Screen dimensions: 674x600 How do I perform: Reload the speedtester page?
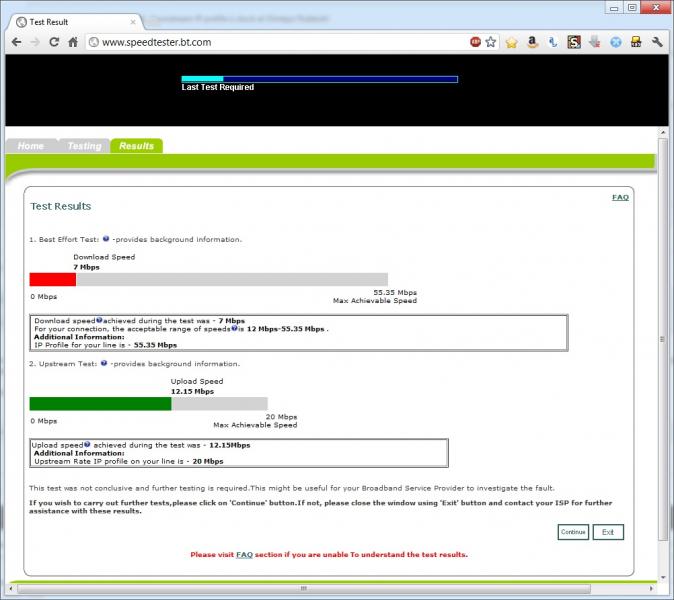54,42
